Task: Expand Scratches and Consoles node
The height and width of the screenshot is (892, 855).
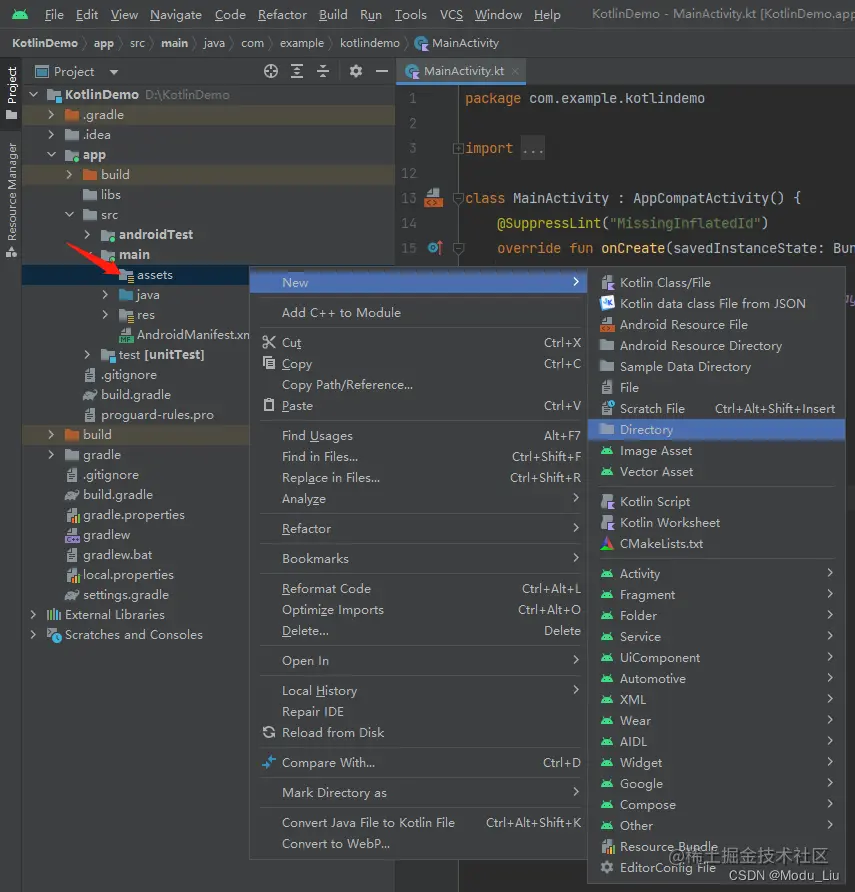Action: coord(34,634)
